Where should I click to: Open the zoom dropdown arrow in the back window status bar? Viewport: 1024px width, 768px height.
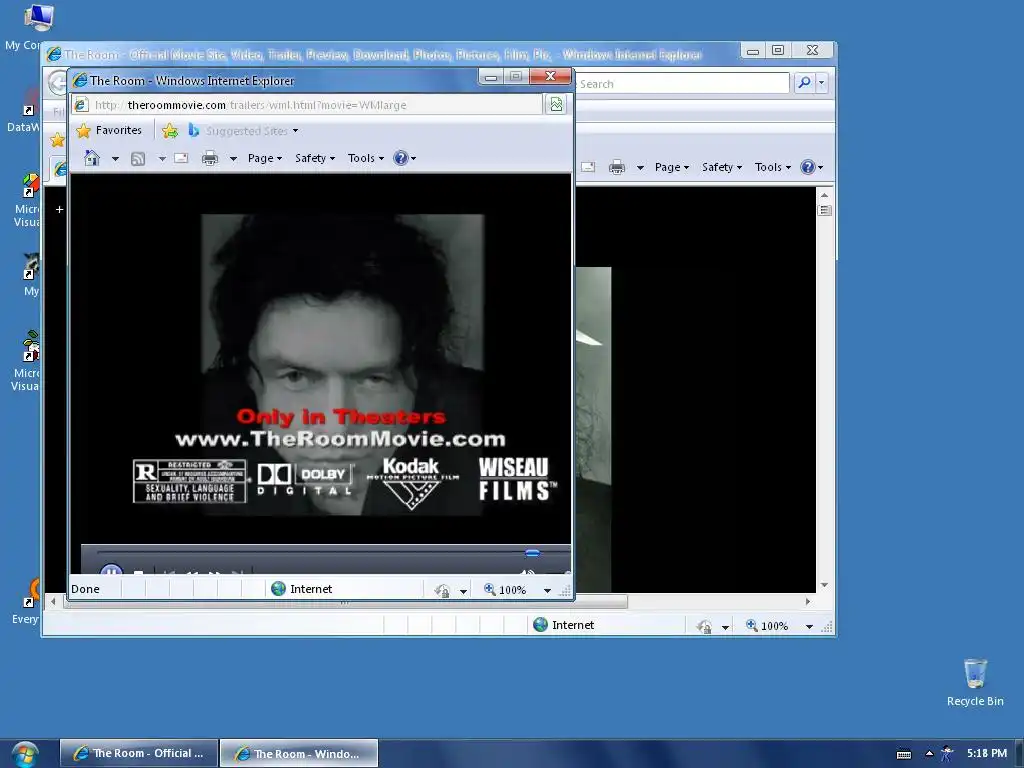pos(809,627)
